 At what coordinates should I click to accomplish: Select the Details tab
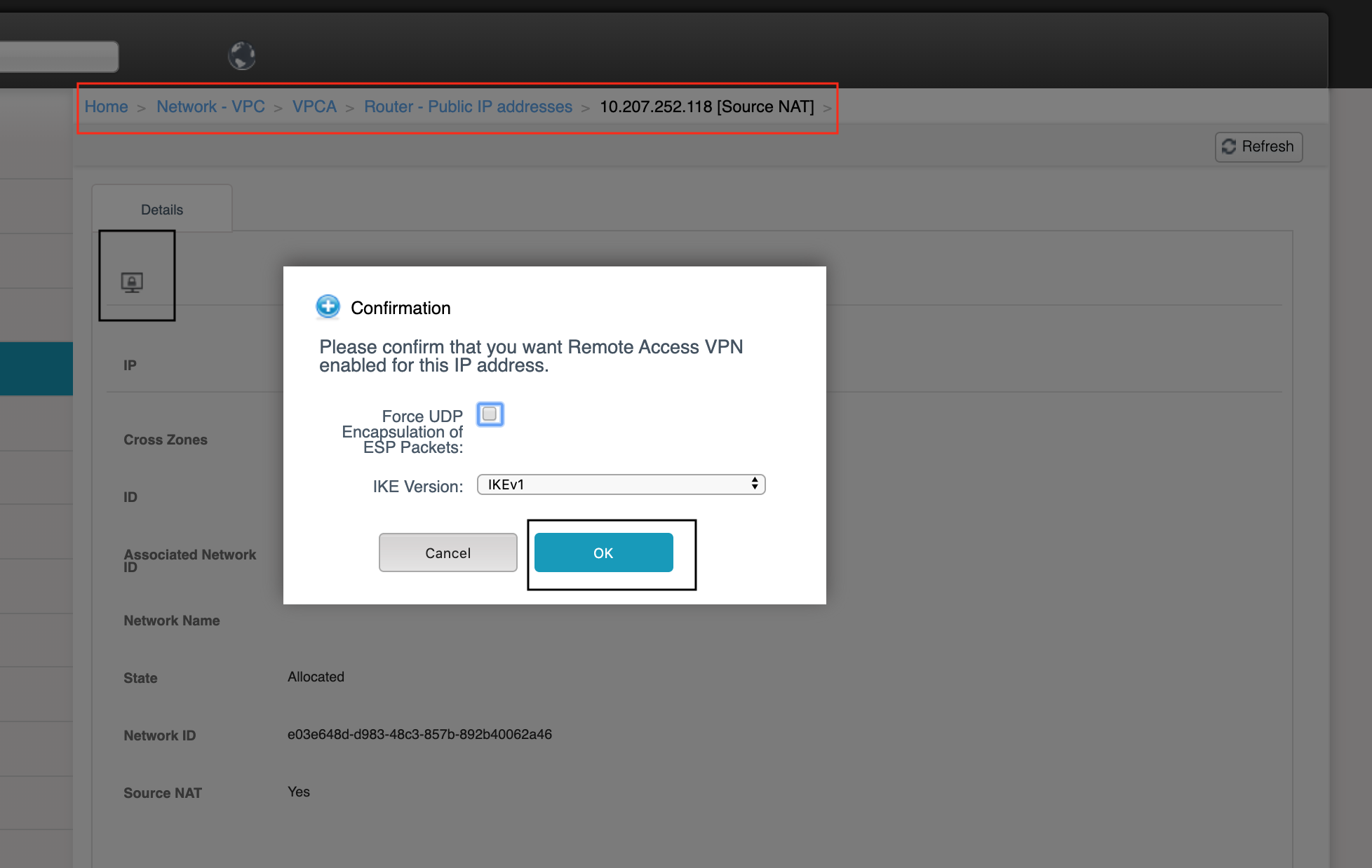pyautogui.click(x=162, y=209)
